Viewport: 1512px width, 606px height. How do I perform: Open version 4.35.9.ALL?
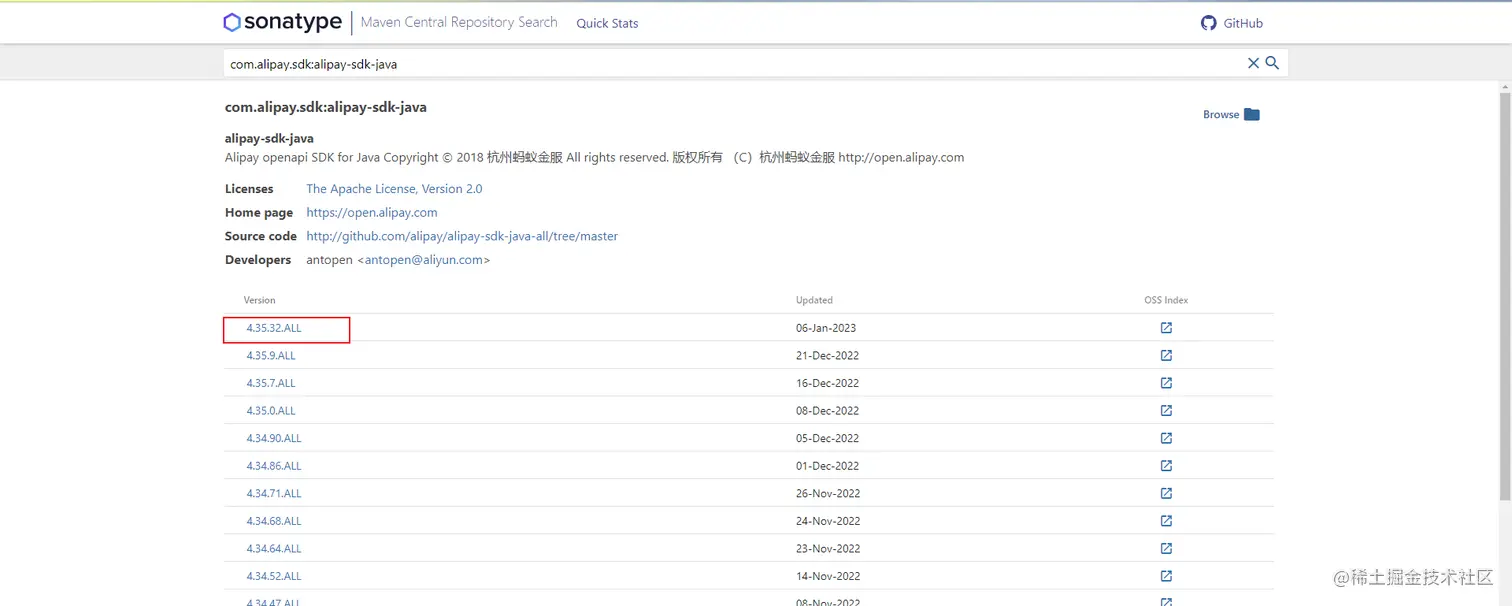tap(271, 356)
